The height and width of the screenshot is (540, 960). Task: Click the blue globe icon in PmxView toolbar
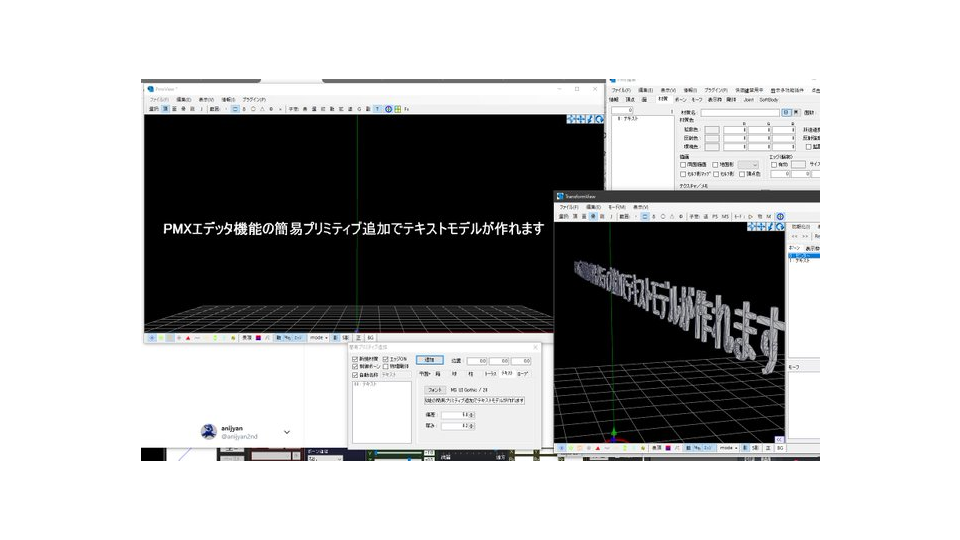point(388,109)
